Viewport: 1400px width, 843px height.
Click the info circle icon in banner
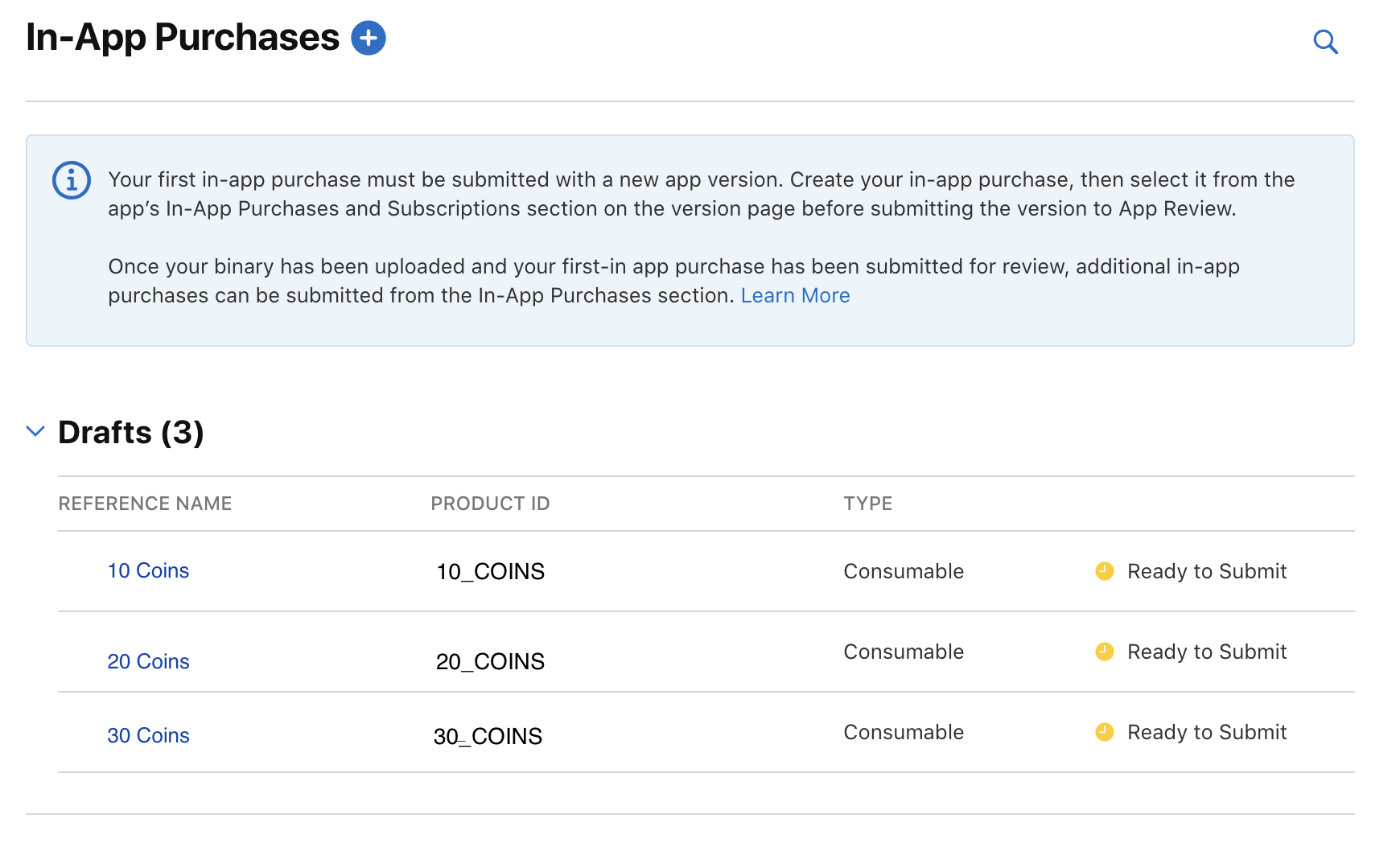pyautogui.click(x=72, y=180)
